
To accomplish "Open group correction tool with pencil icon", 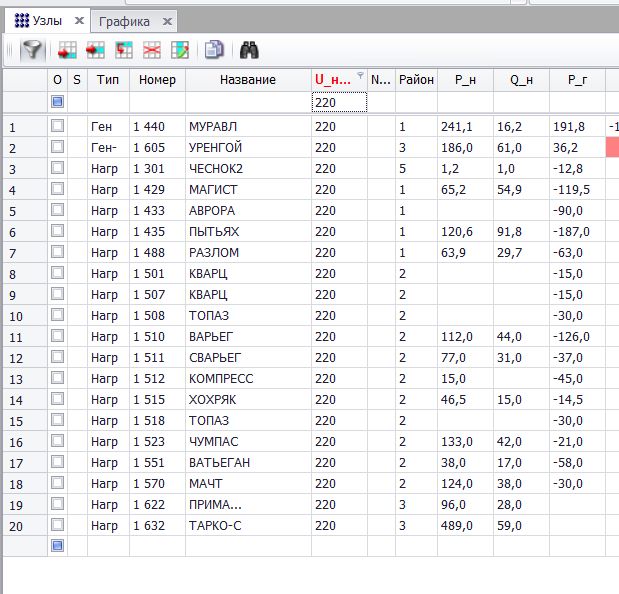I will tap(180, 49).
